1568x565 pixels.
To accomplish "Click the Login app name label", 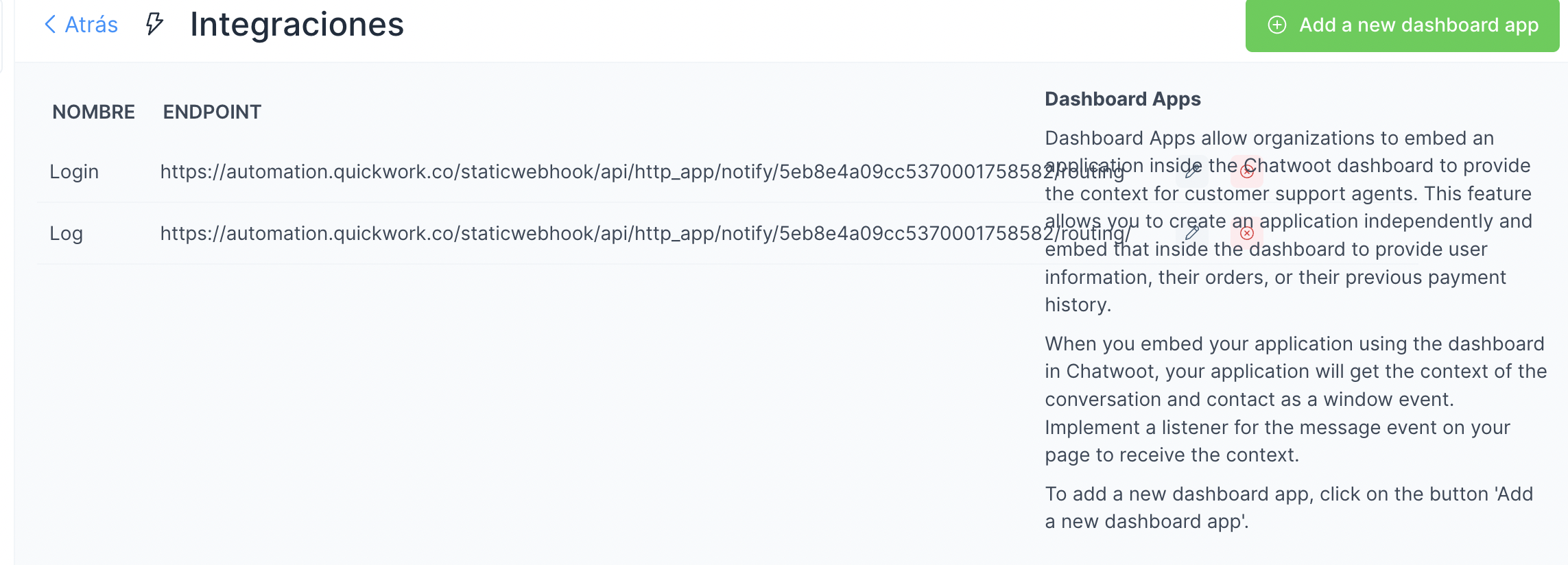I will coord(73,171).
